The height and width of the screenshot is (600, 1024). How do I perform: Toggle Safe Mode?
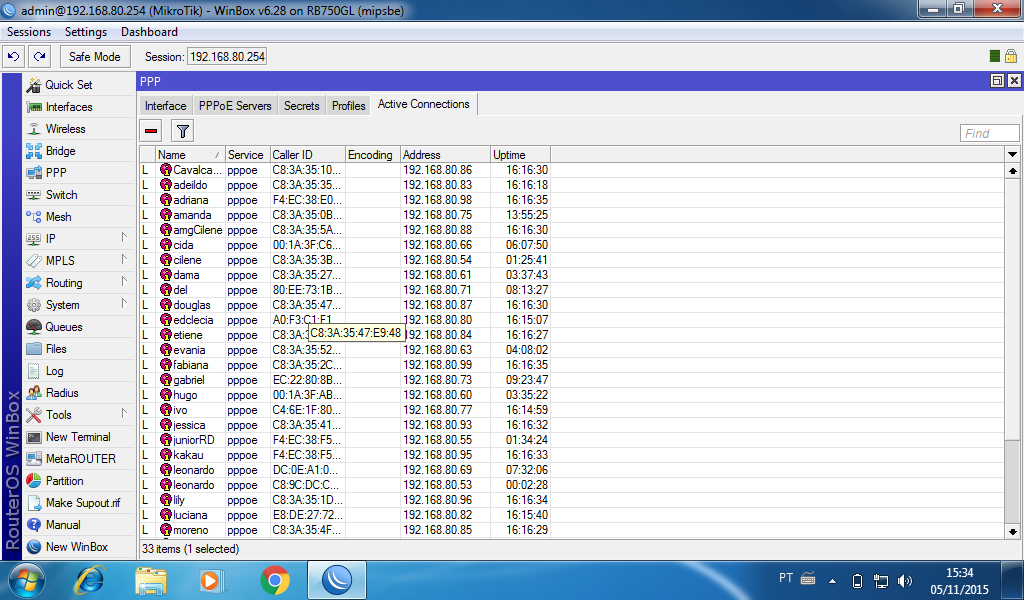[x=95, y=57]
